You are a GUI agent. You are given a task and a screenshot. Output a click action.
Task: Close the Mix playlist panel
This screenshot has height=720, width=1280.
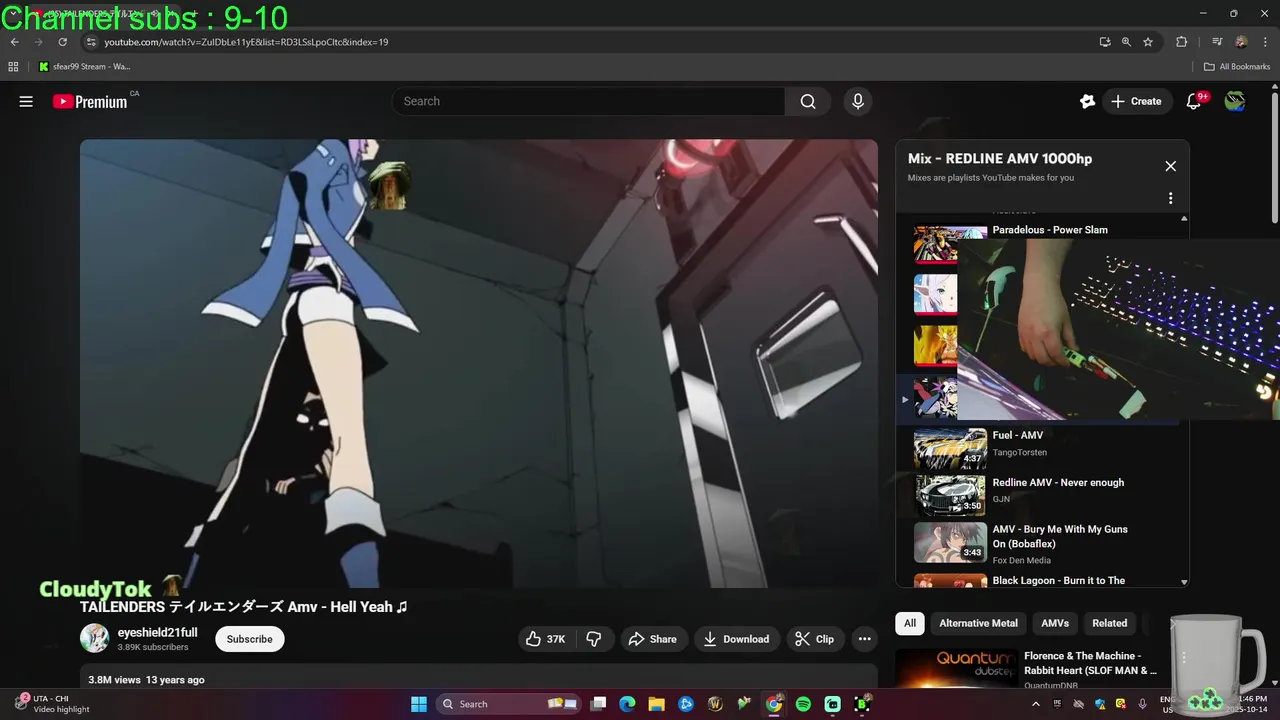[x=1170, y=166]
